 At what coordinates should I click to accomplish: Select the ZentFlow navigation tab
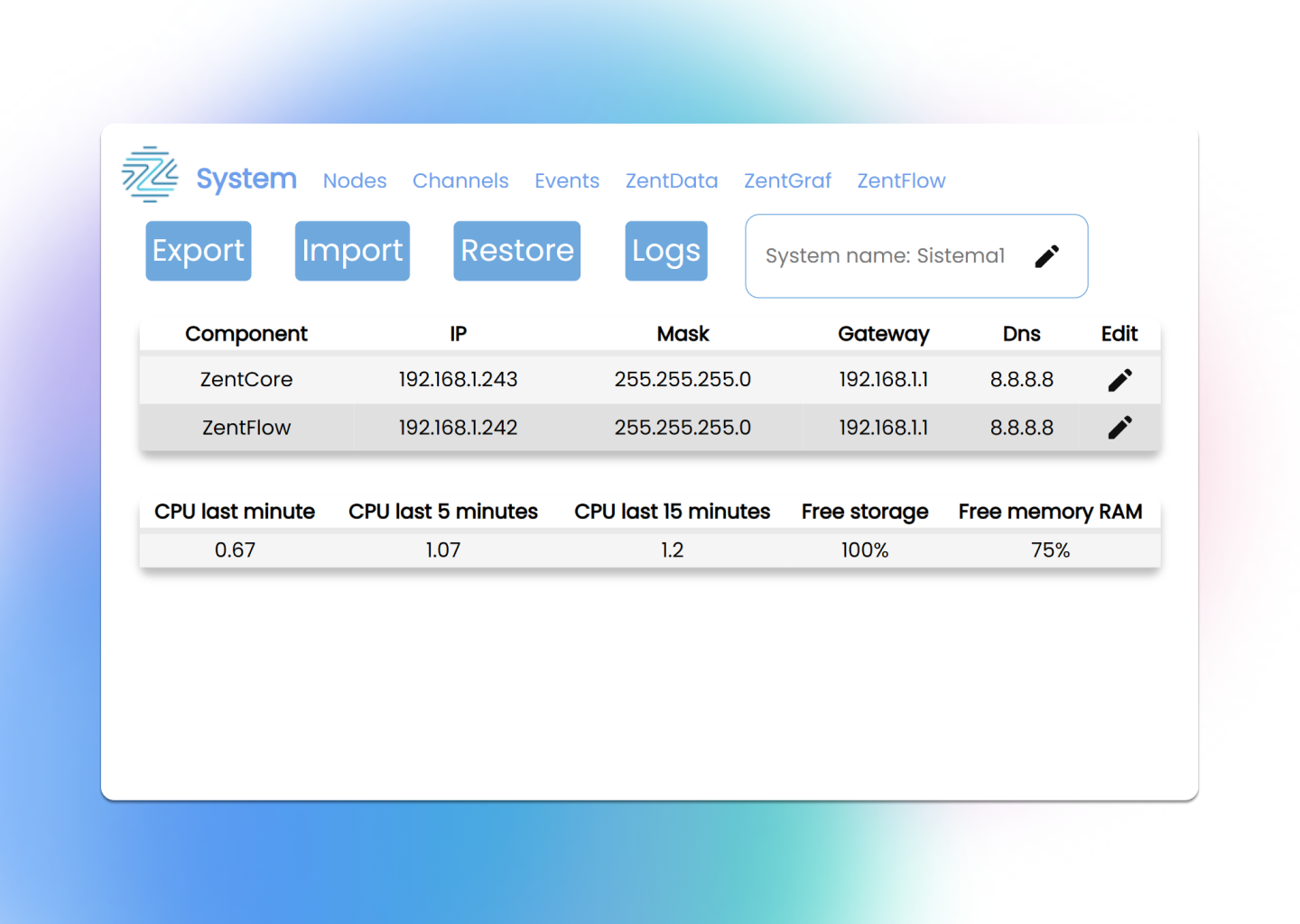(901, 180)
